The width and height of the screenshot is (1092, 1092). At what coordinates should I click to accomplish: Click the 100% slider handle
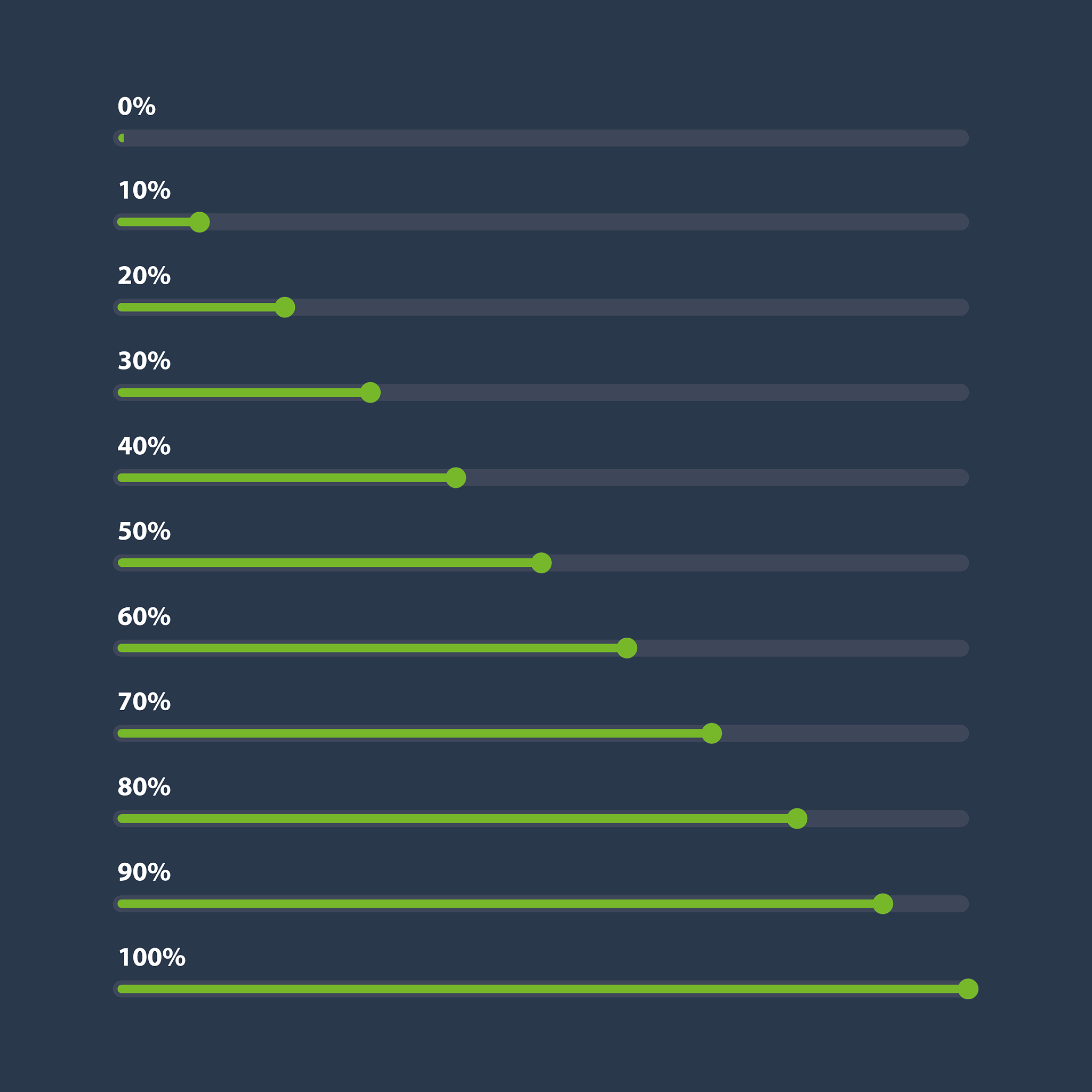(968, 989)
